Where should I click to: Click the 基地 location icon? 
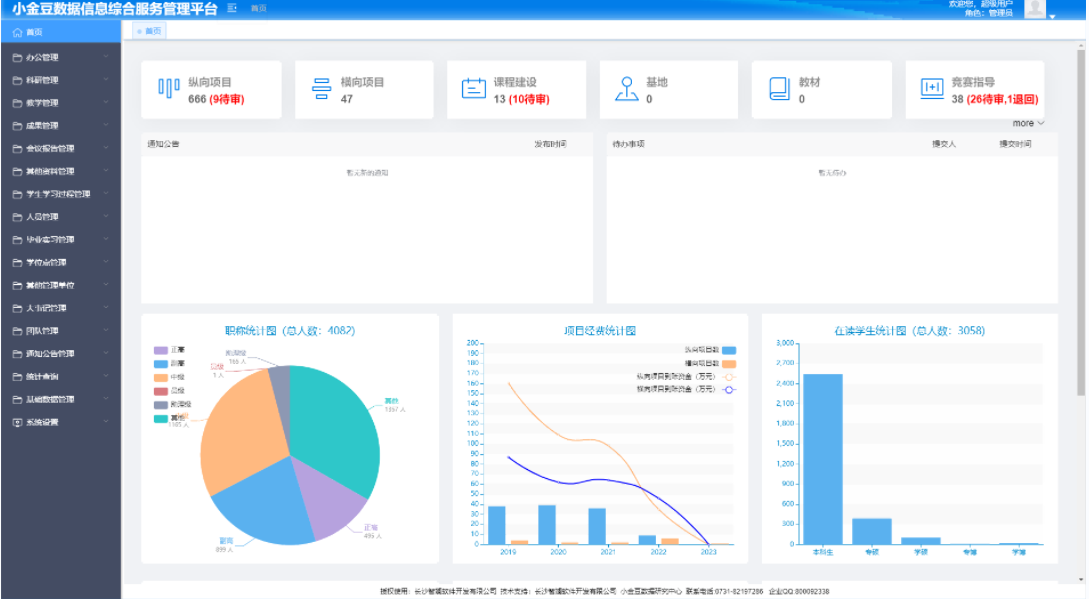[x=626, y=89]
